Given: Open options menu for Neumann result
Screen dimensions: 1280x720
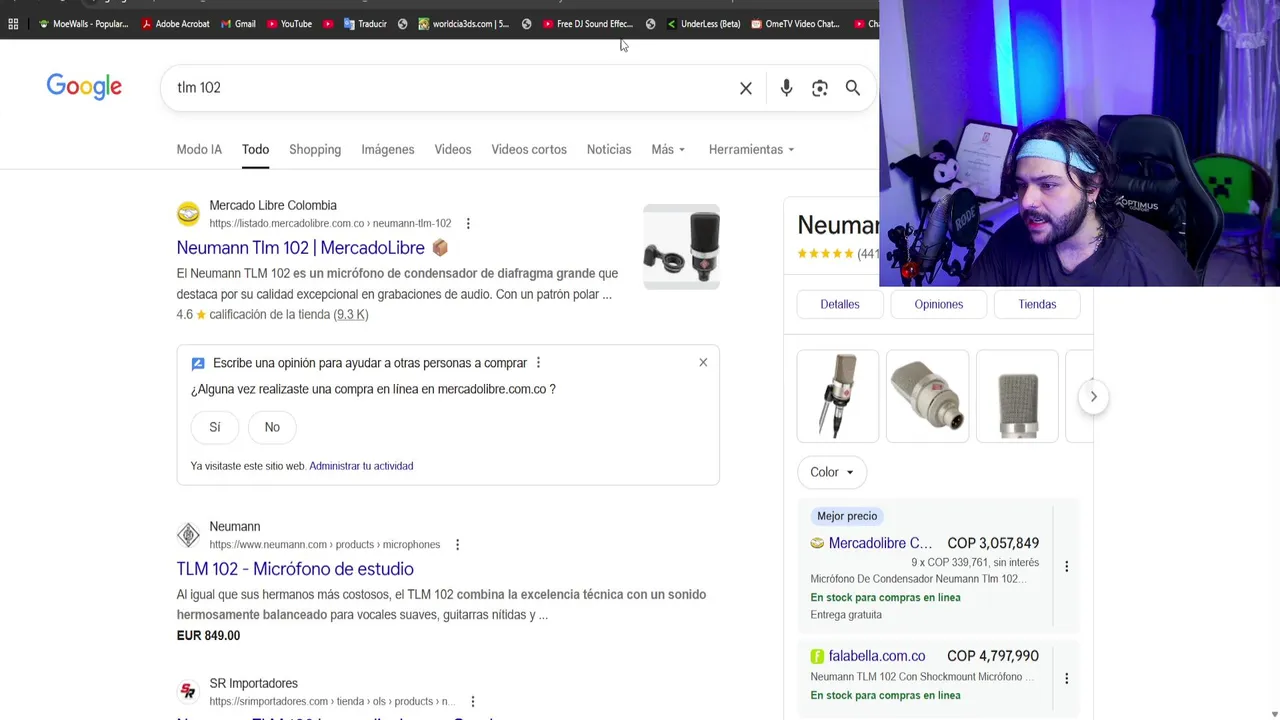Looking at the screenshot, I should click(x=457, y=545).
